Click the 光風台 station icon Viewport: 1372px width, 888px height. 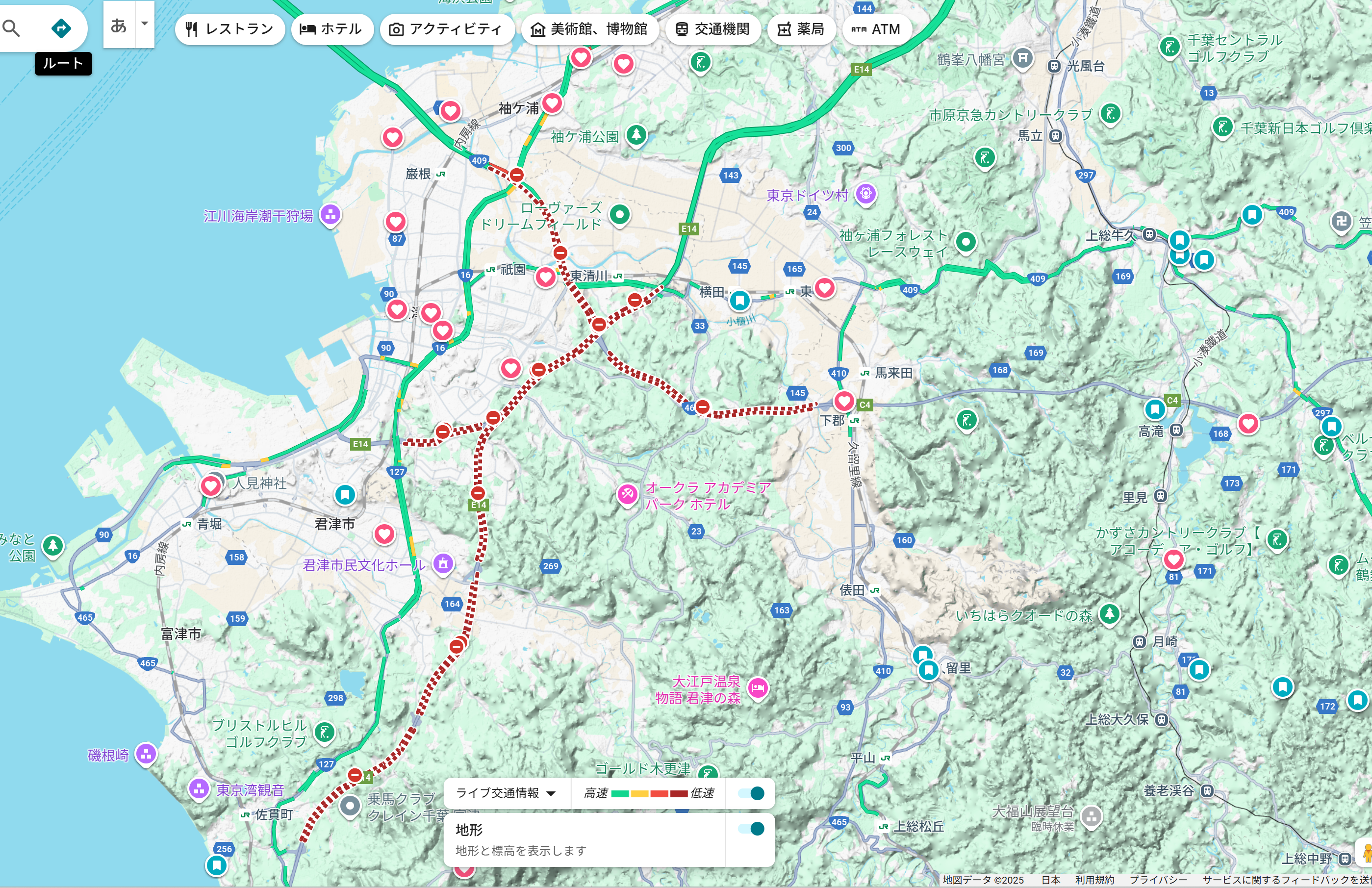tap(1054, 66)
